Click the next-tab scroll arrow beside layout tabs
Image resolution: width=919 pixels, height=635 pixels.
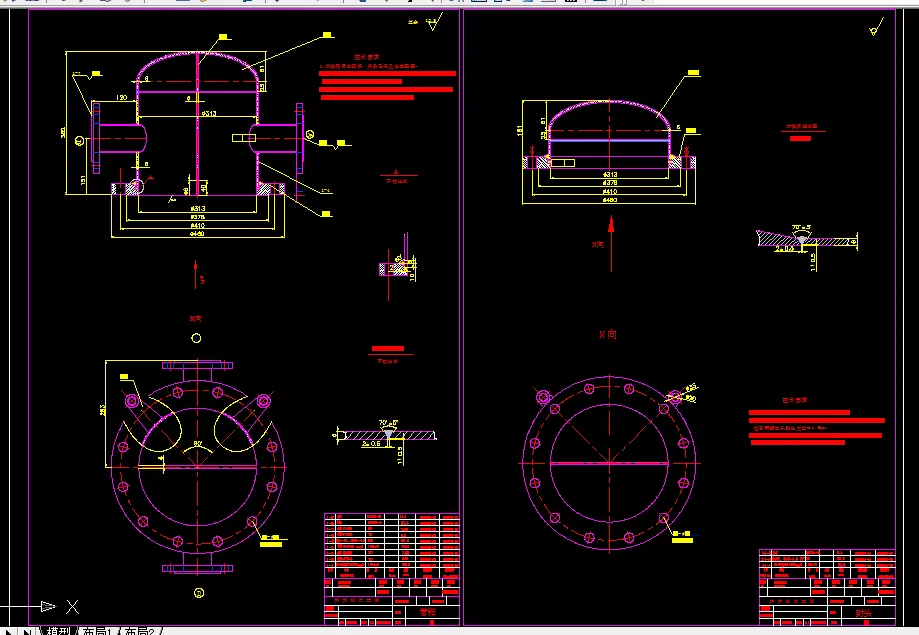[x=9, y=631]
